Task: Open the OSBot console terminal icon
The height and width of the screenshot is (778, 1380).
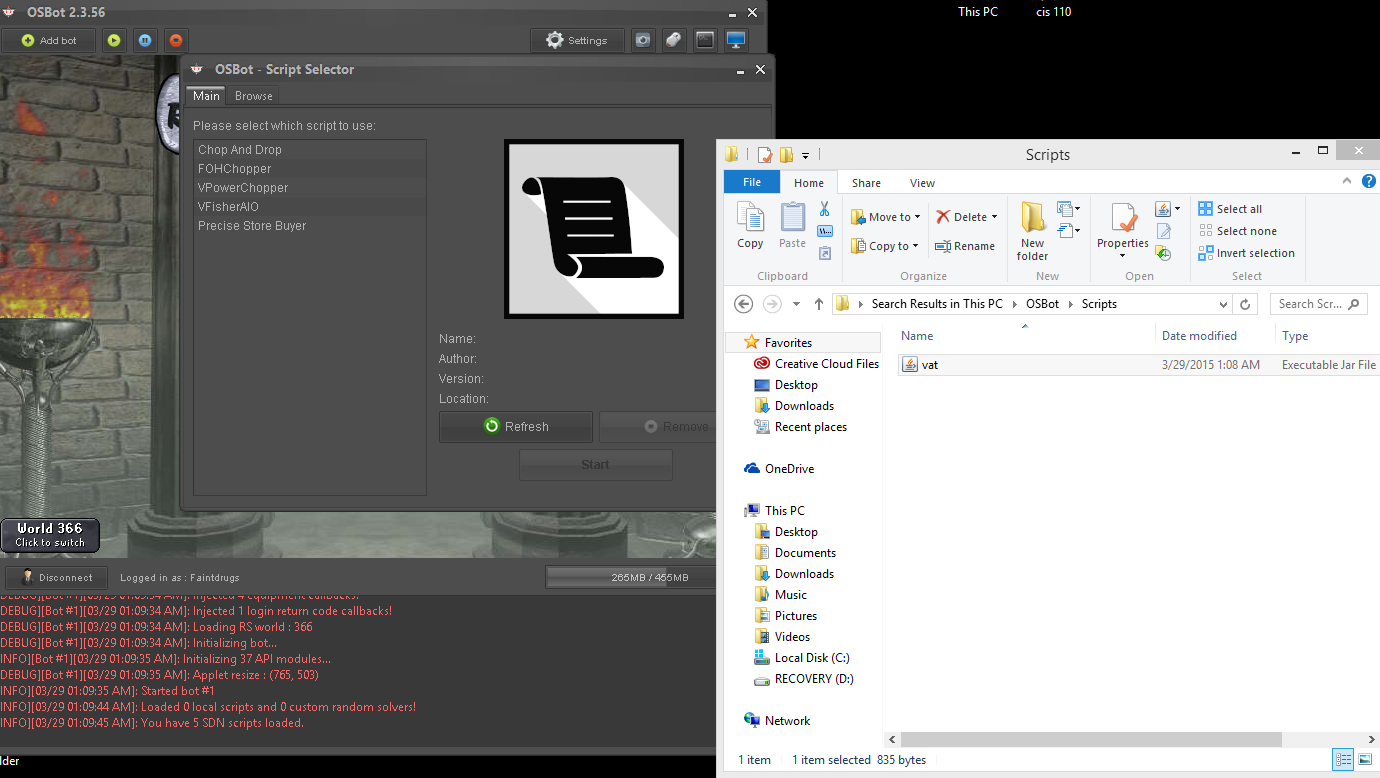Action: coord(705,40)
